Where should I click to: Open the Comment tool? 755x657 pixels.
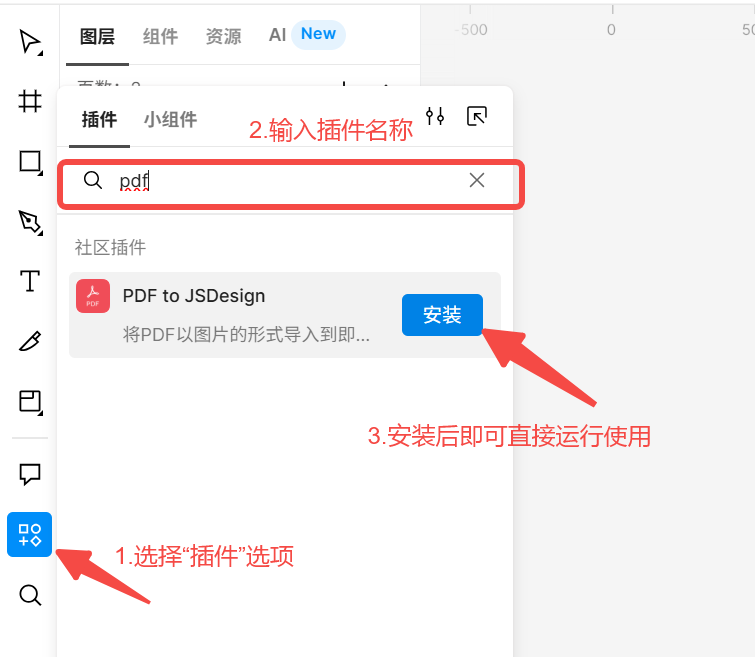30,474
